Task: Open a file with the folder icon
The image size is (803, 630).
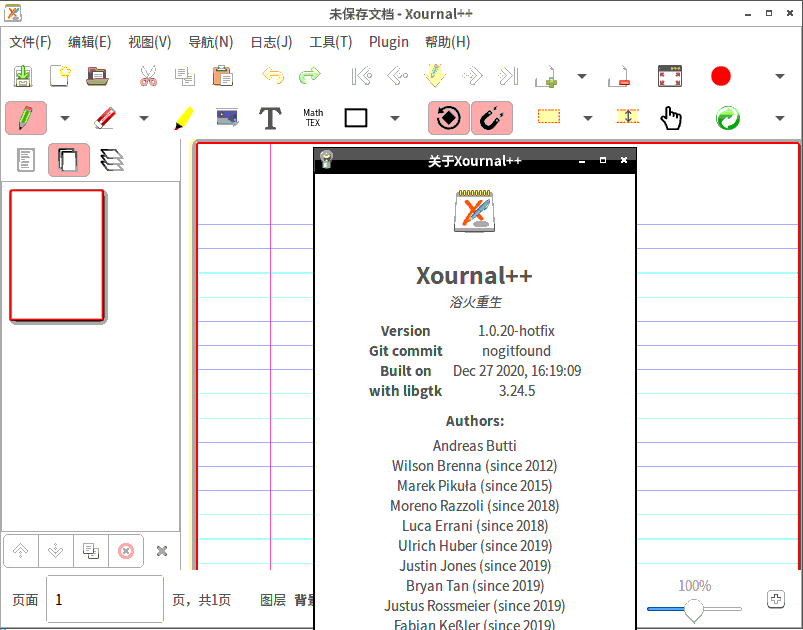Action: coord(97,76)
